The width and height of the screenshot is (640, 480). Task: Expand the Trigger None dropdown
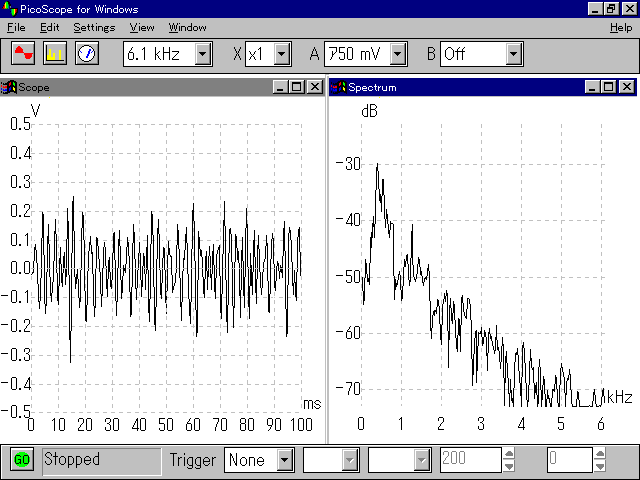coord(285,460)
